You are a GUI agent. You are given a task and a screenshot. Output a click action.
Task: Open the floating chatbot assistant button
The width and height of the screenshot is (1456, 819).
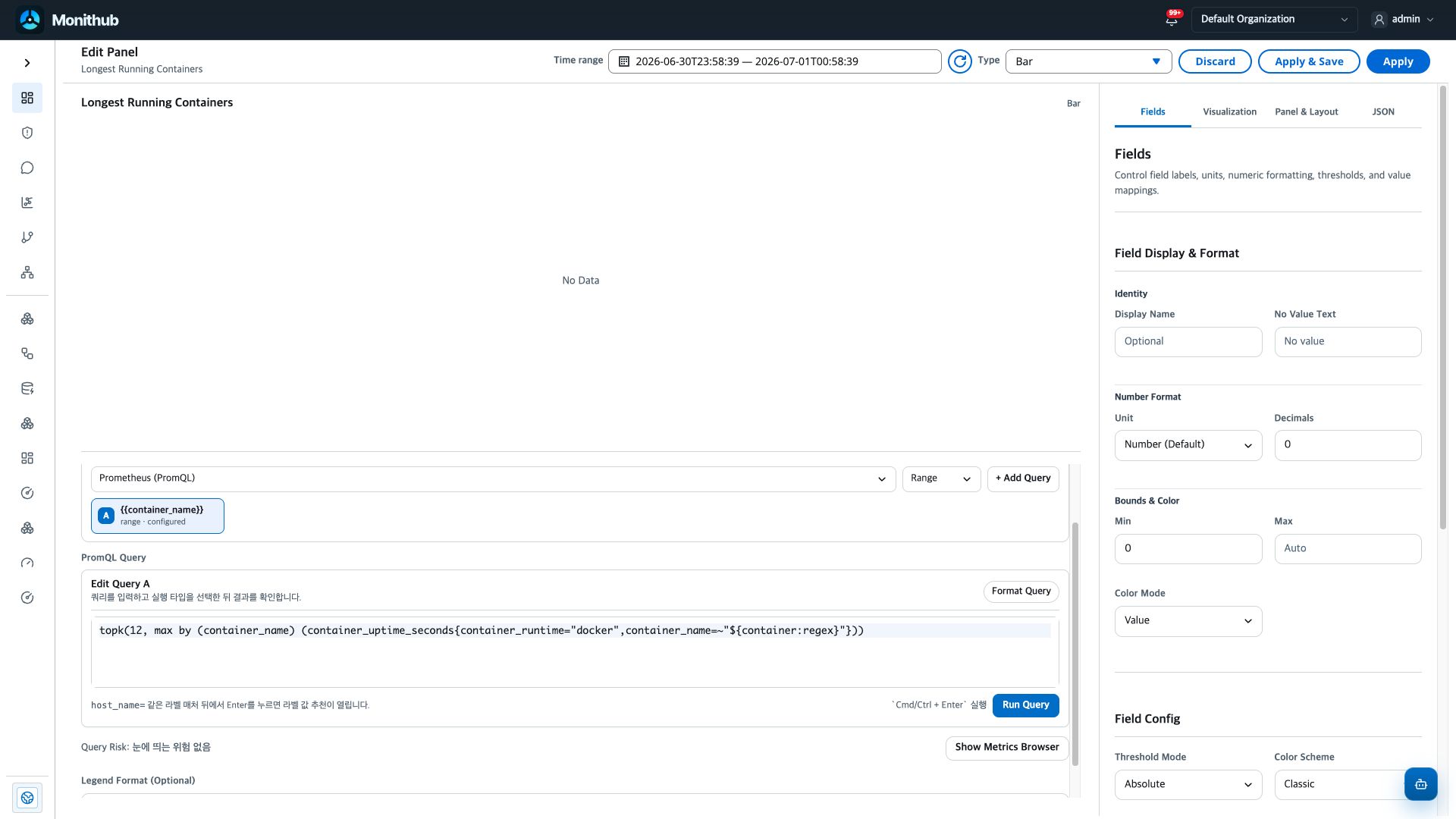tap(1420, 784)
